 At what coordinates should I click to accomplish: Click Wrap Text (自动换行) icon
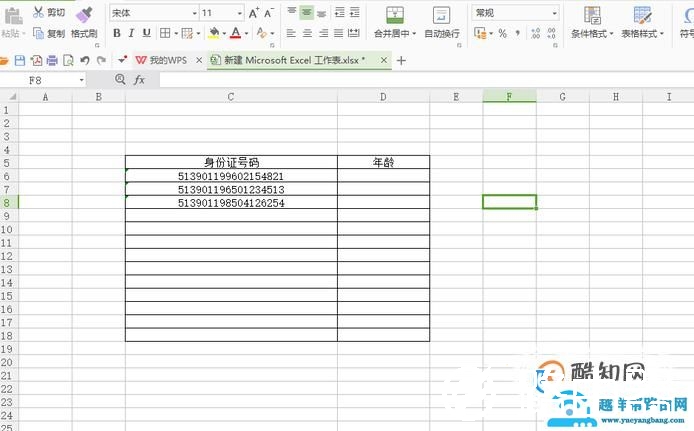(441, 15)
